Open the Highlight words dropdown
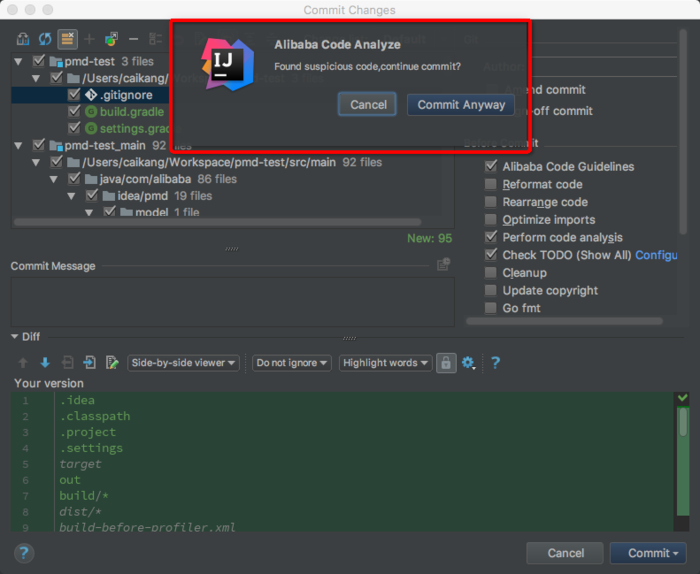This screenshot has width=700, height=574. [385, 363]
